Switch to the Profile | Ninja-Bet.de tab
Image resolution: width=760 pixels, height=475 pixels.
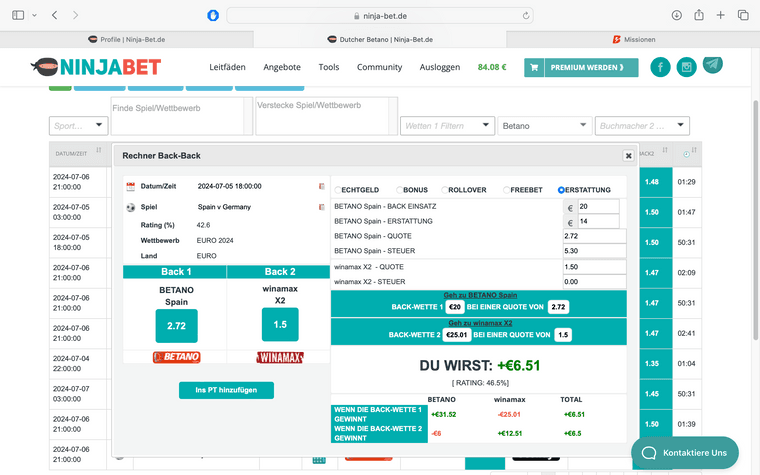[x=127, y=39]
